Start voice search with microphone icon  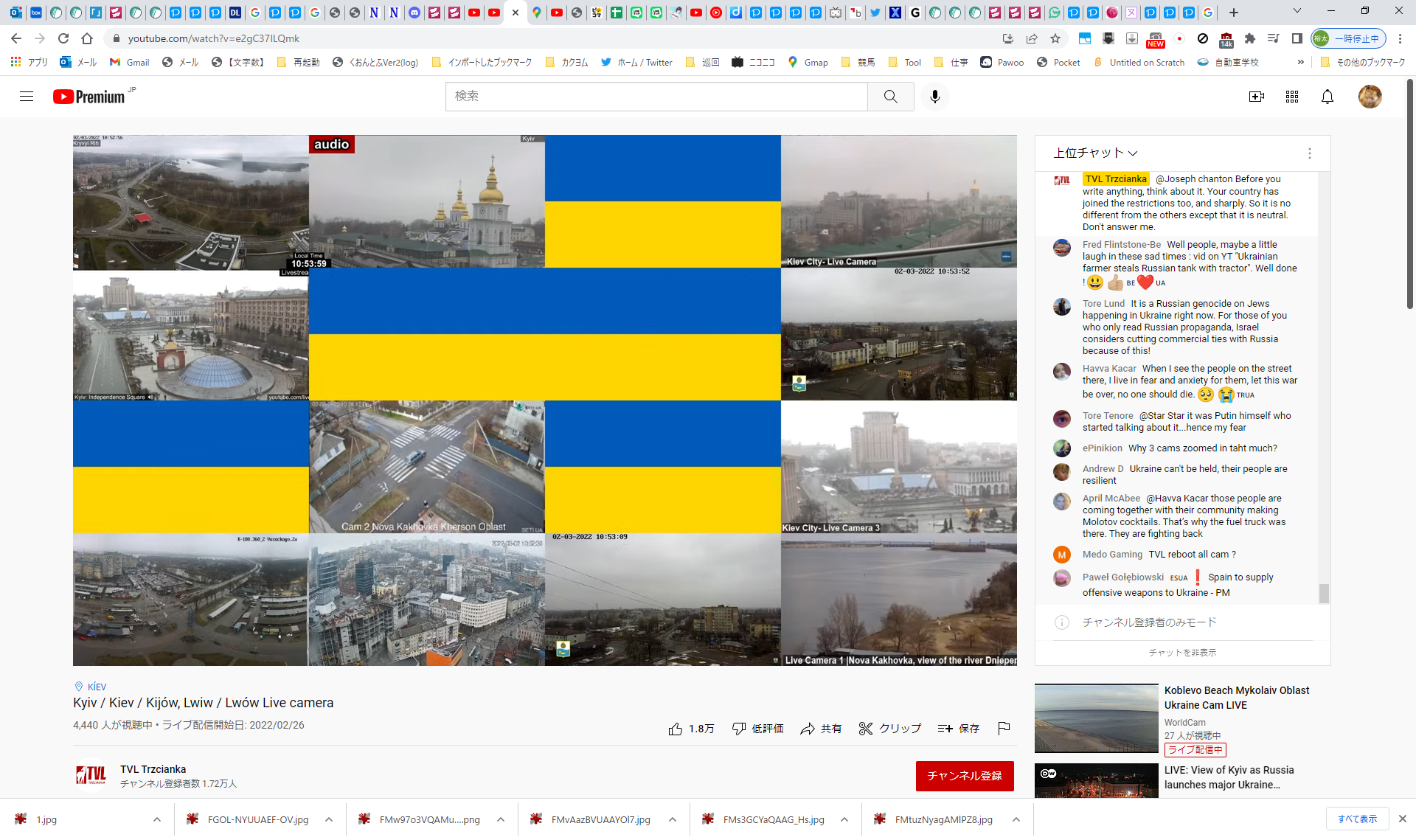934,97
